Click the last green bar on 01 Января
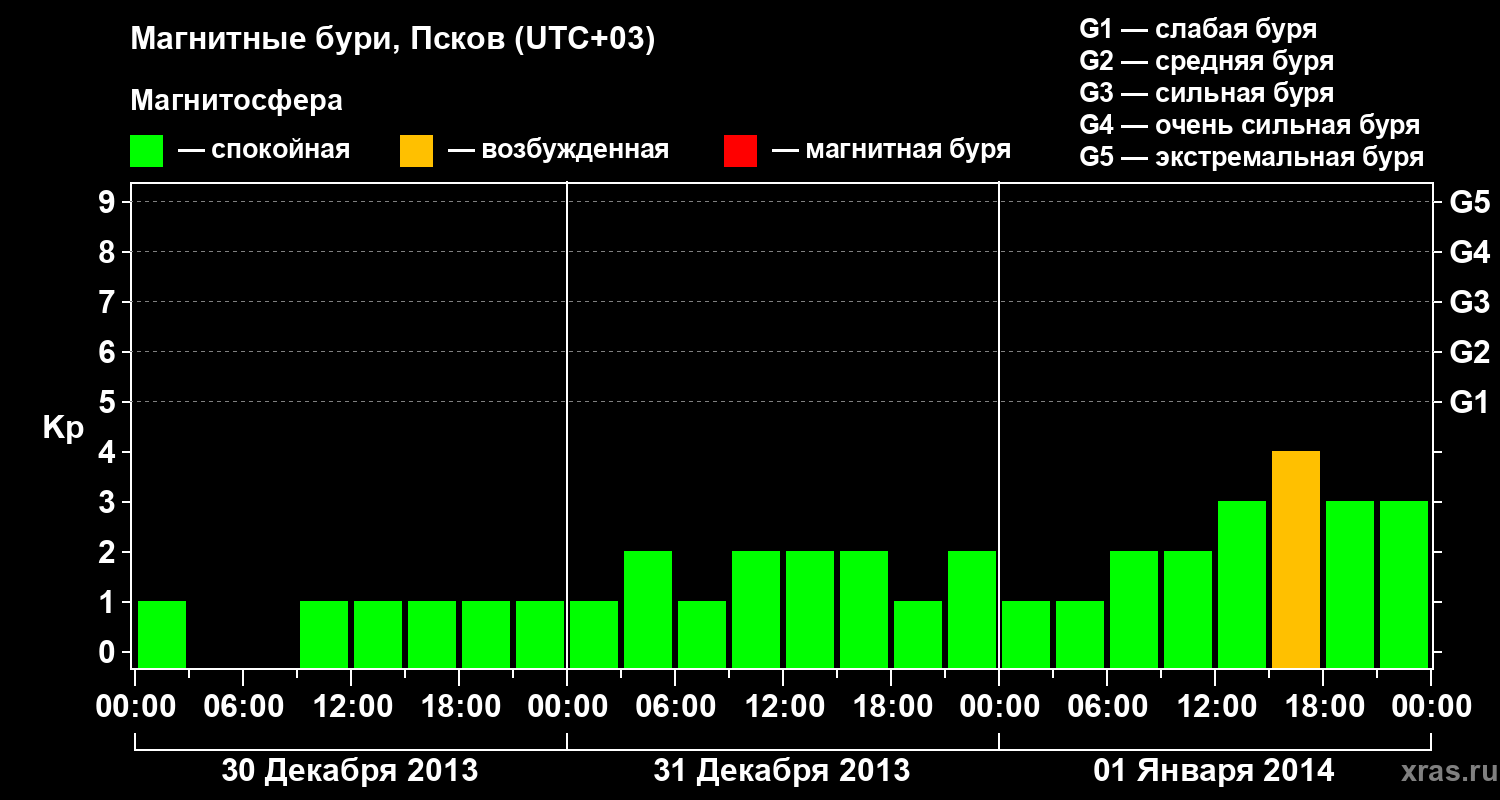This screenshot has height=800, width=1500. tap(1404, 584)
